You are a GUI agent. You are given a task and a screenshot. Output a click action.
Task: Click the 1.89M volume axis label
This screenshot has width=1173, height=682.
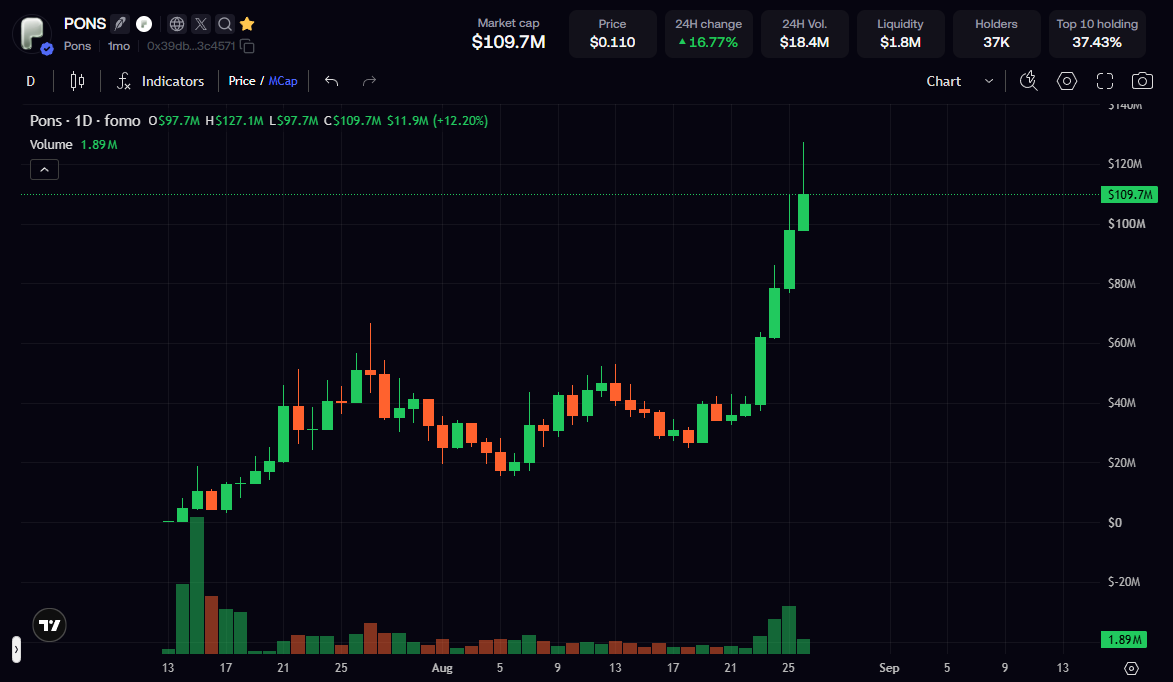1124,639
